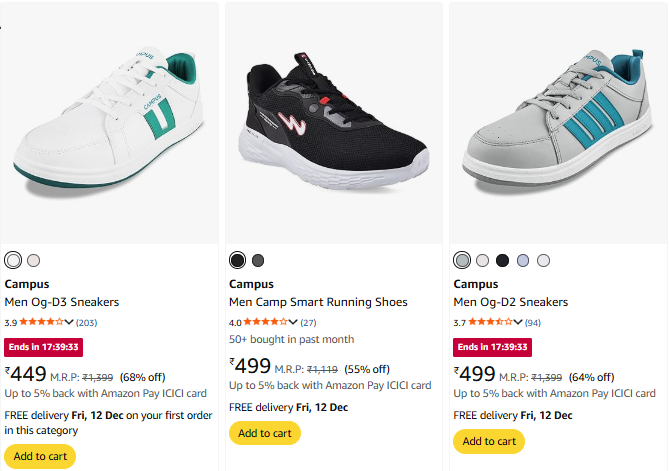
Task: Add Men Og-D3 Sneakers to cart
Action: pos(40,456)
